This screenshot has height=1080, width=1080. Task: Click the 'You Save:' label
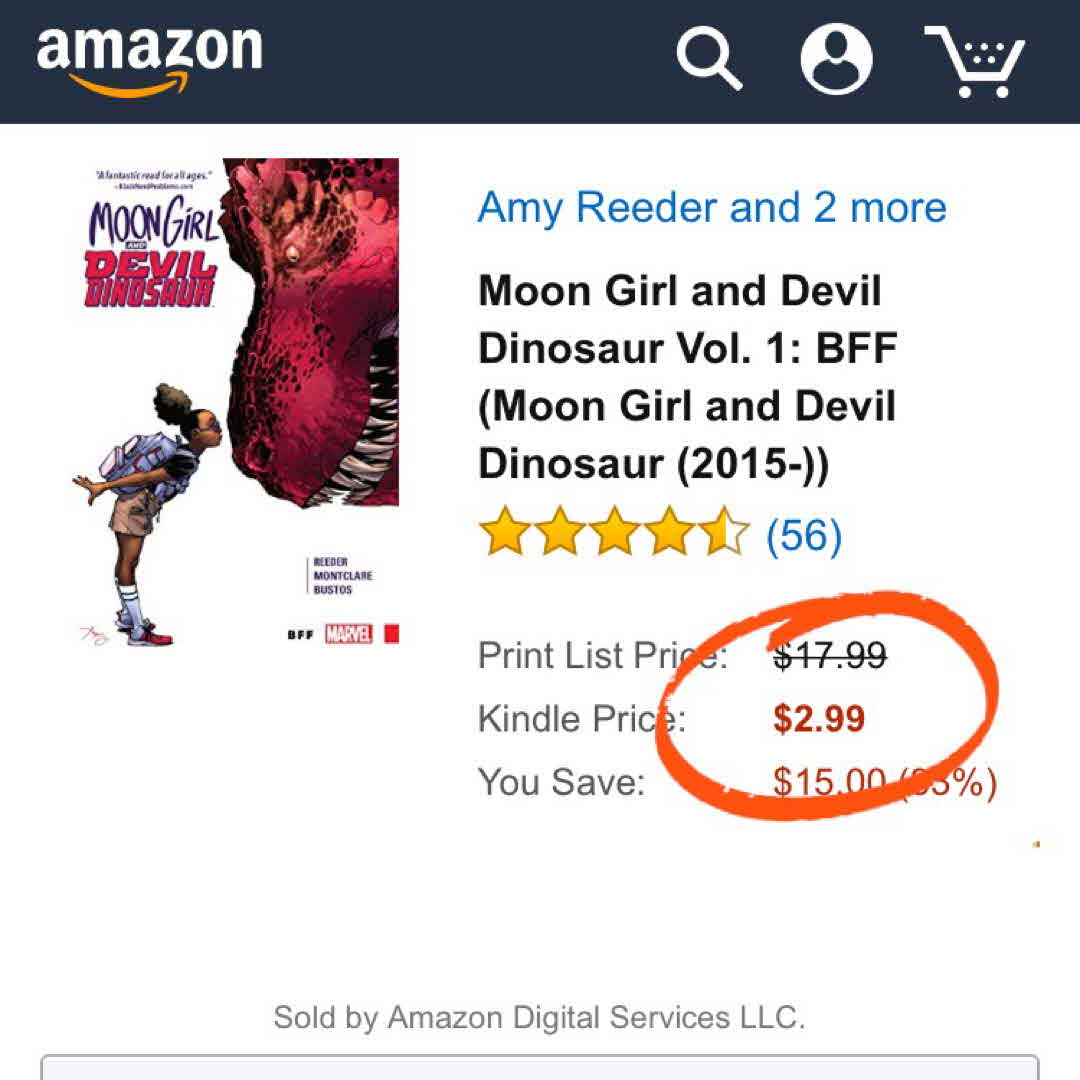click(x=561, y=781)
